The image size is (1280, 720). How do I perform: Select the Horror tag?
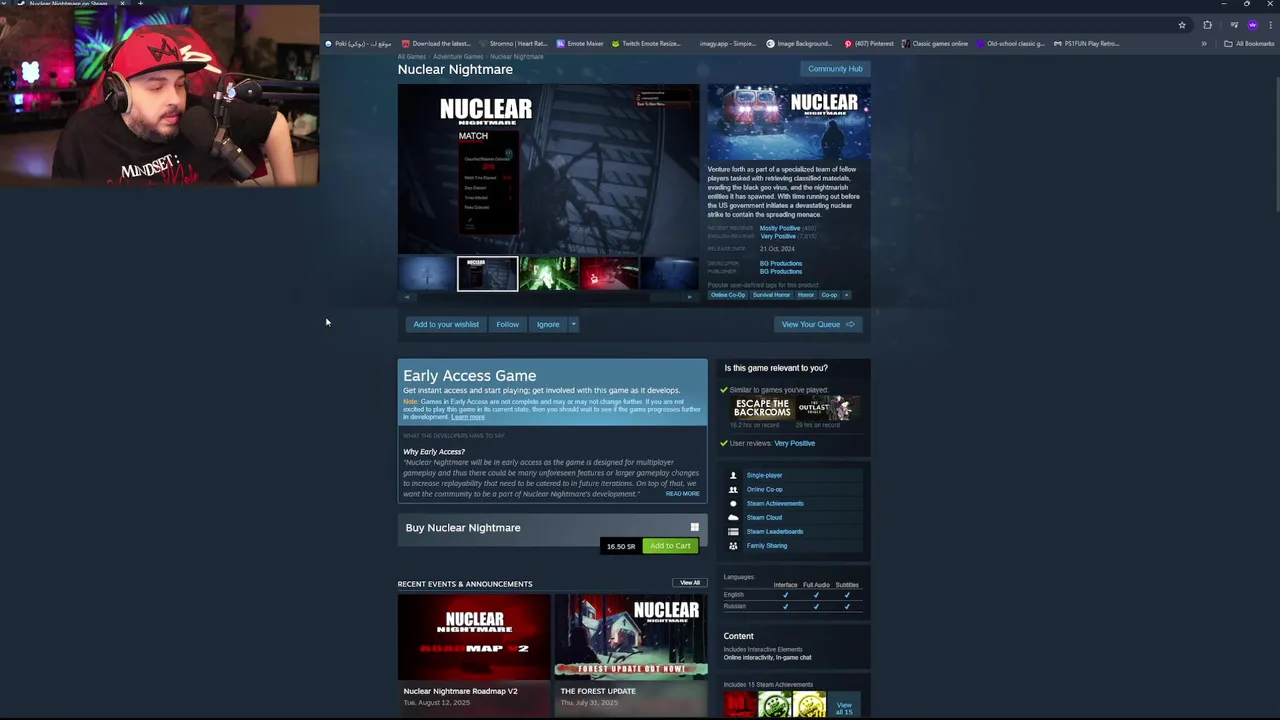pos(806,295)
